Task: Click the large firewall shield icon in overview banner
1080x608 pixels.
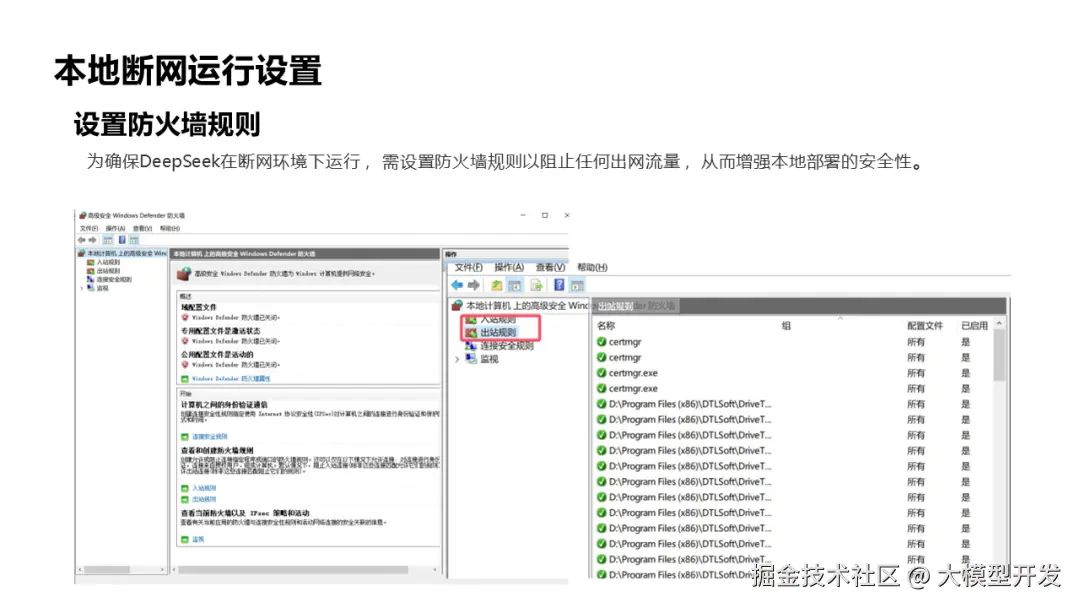Action: (x=184, y=273)
